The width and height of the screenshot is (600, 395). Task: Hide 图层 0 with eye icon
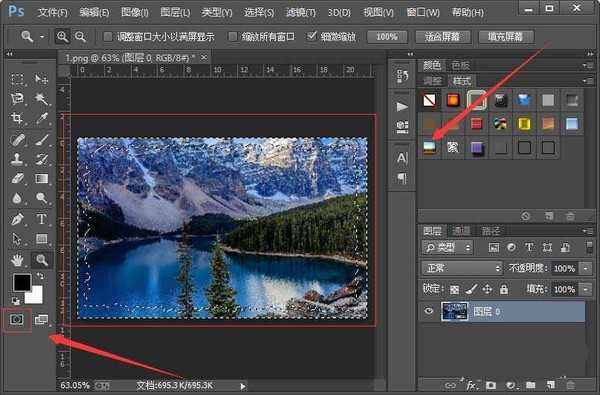[429, 311]
